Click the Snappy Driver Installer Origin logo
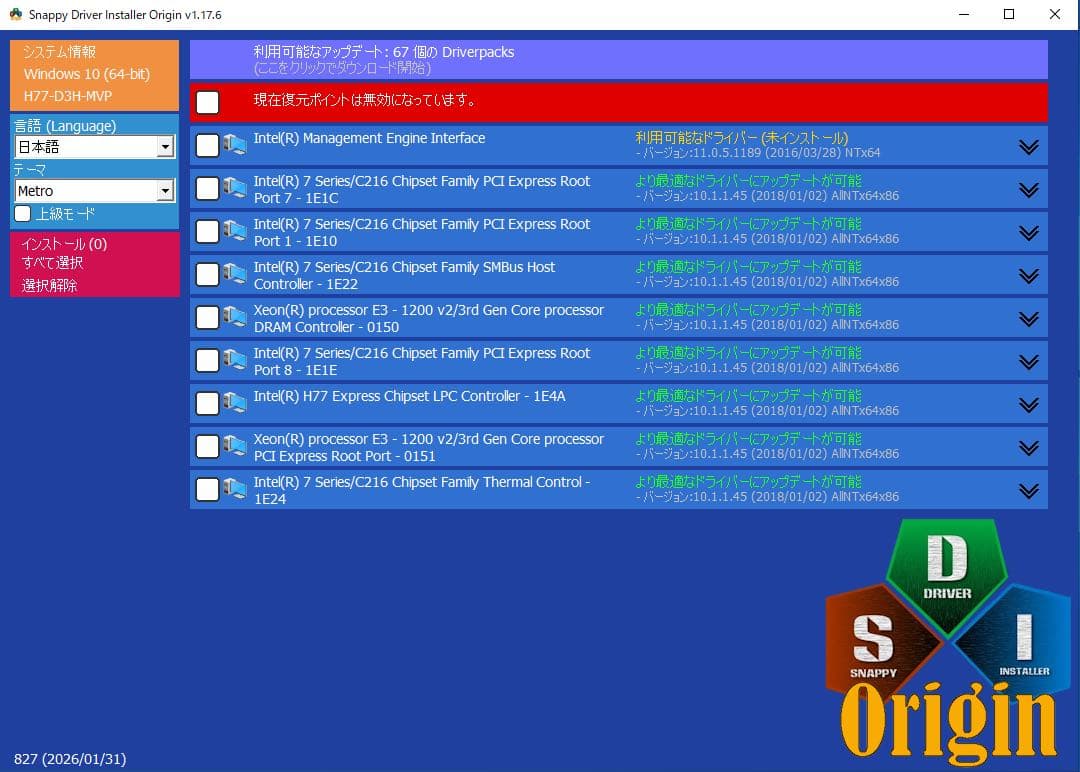1080x772 pixels. pyautogui.click(x=948, y=642)
